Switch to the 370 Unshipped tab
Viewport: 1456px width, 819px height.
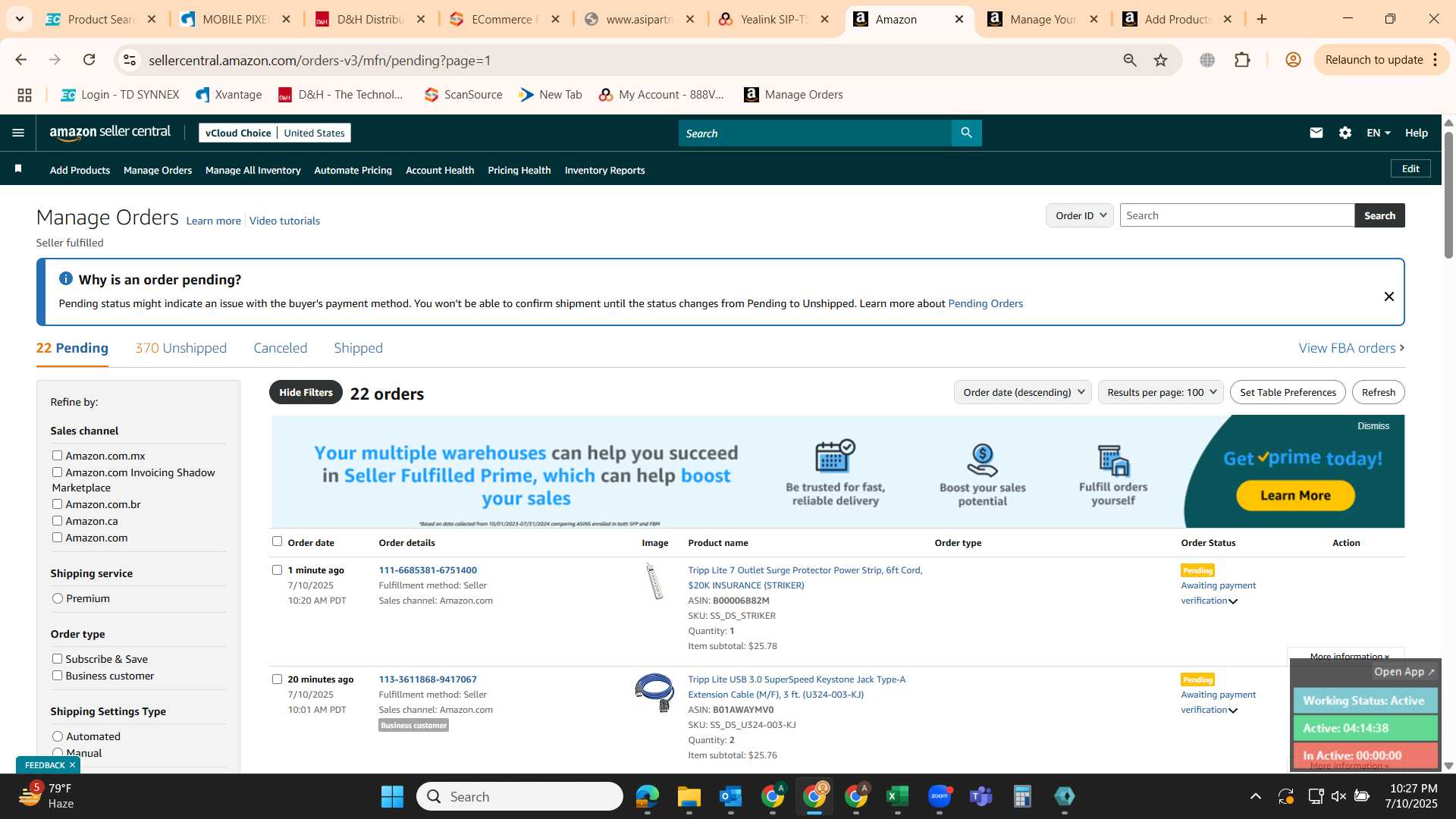coord(180,348)
